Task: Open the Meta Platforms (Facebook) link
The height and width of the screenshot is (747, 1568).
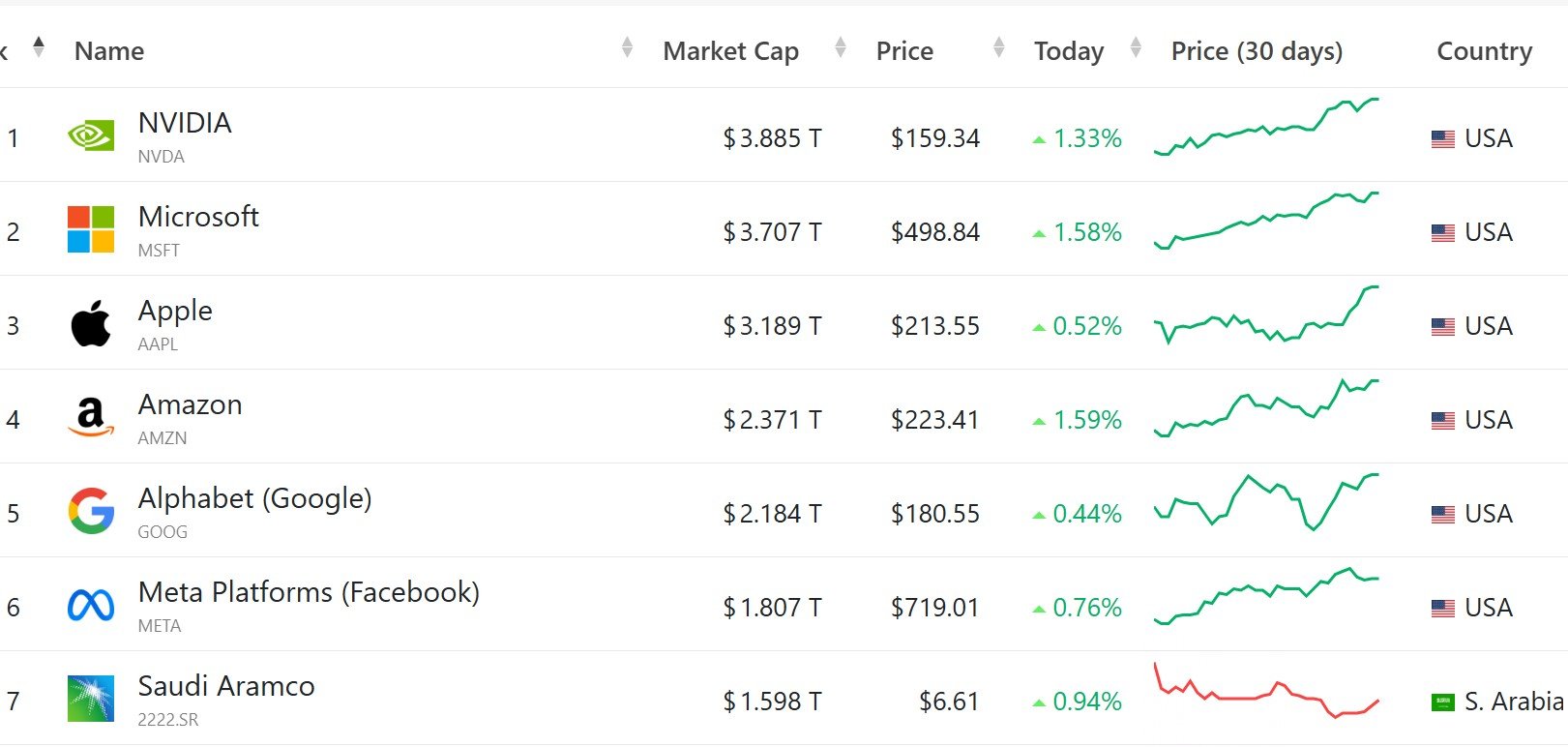Action: (x=309, y=592)
